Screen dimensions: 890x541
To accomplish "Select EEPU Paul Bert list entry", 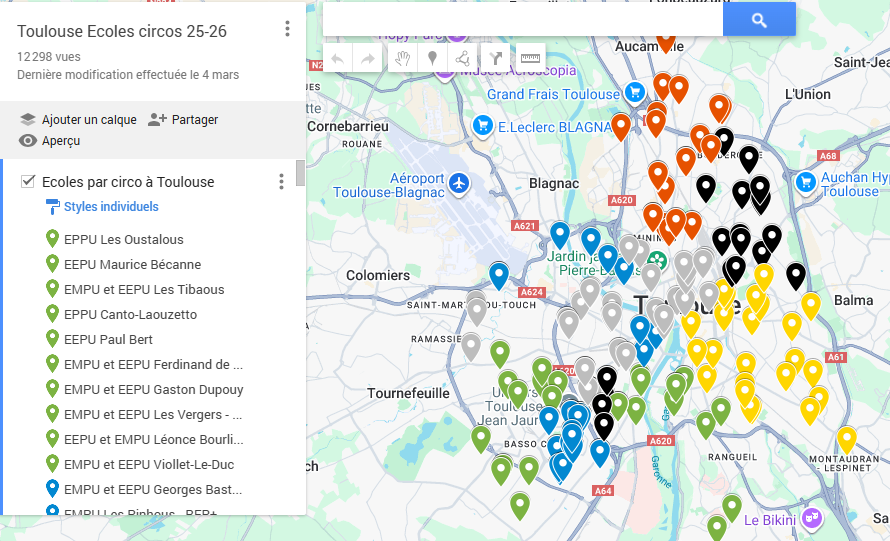I will click(109, 340).
